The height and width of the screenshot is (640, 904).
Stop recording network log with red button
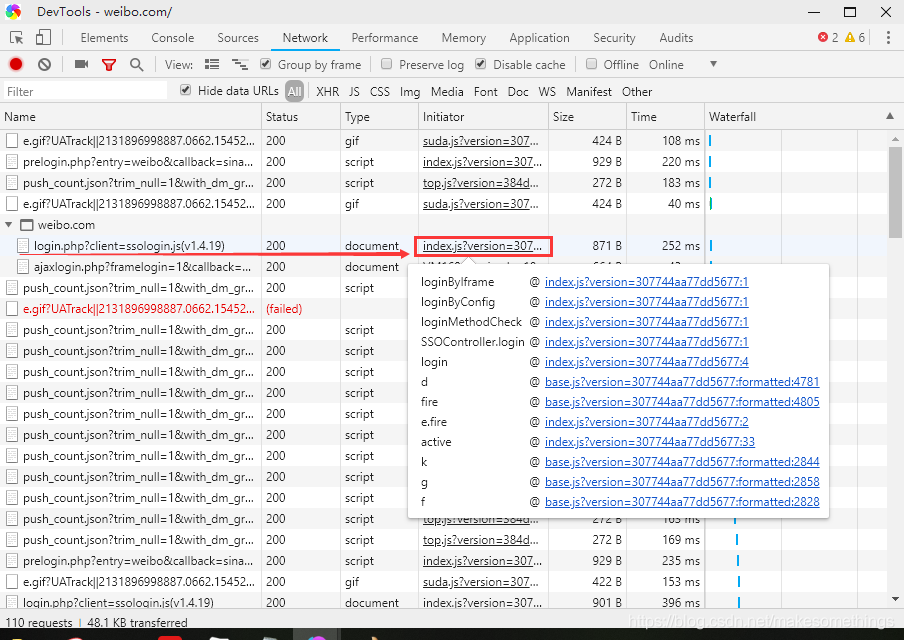coord(16,65)
